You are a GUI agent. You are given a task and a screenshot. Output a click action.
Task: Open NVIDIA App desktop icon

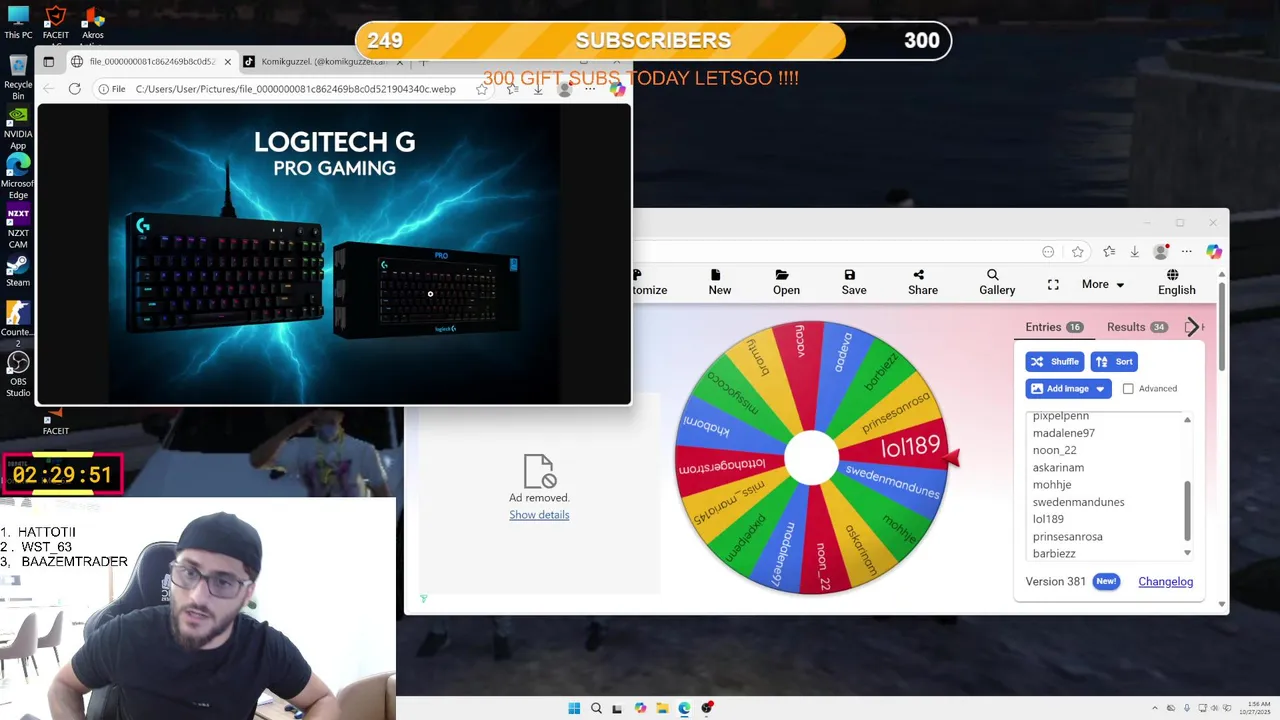tap(18, 126)
